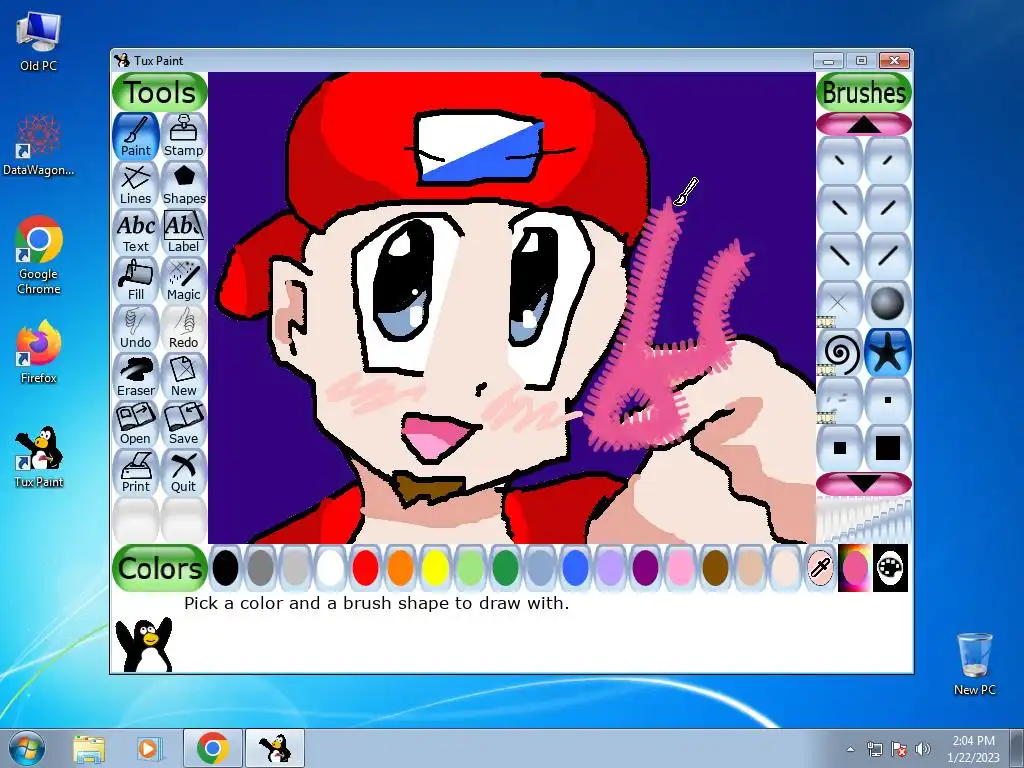
Task: Select the faint X cross brush
Action: click(x=840, y=304)
